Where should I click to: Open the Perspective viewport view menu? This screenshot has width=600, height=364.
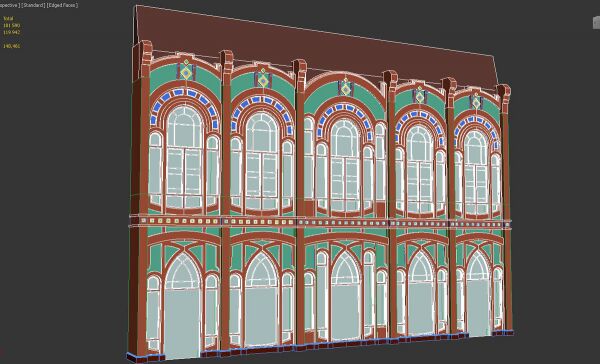(x=10, y=5)
